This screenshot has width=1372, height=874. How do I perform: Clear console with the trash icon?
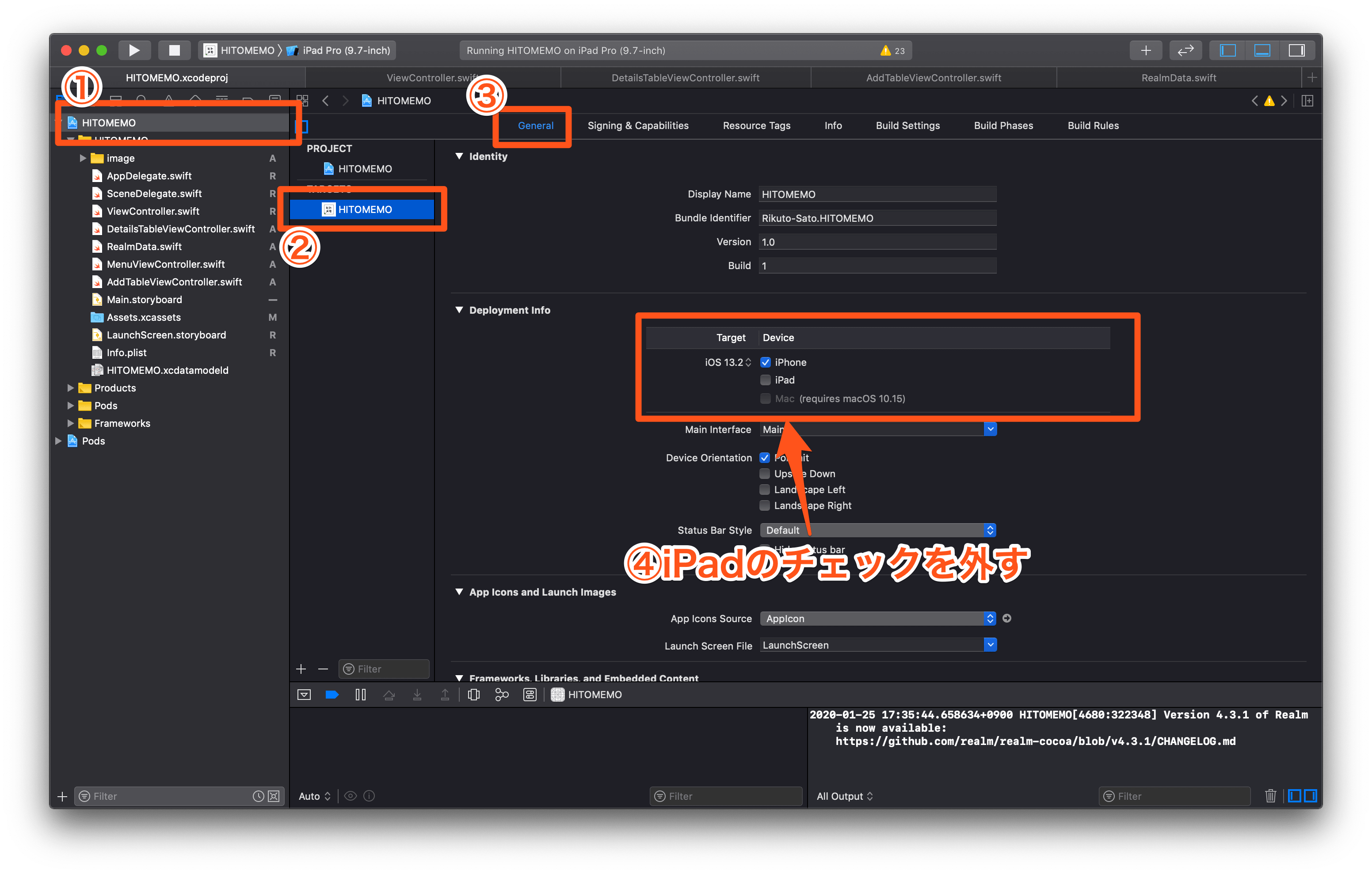[1270, 796]
